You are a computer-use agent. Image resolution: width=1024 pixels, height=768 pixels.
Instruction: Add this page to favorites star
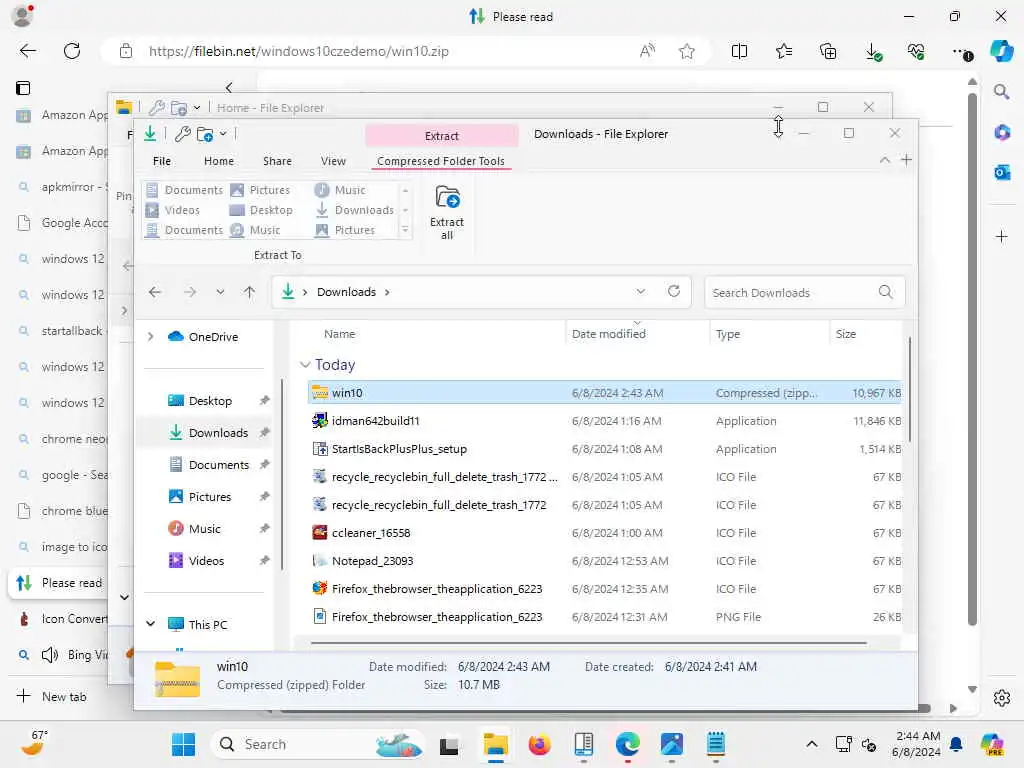click(686, 51)
